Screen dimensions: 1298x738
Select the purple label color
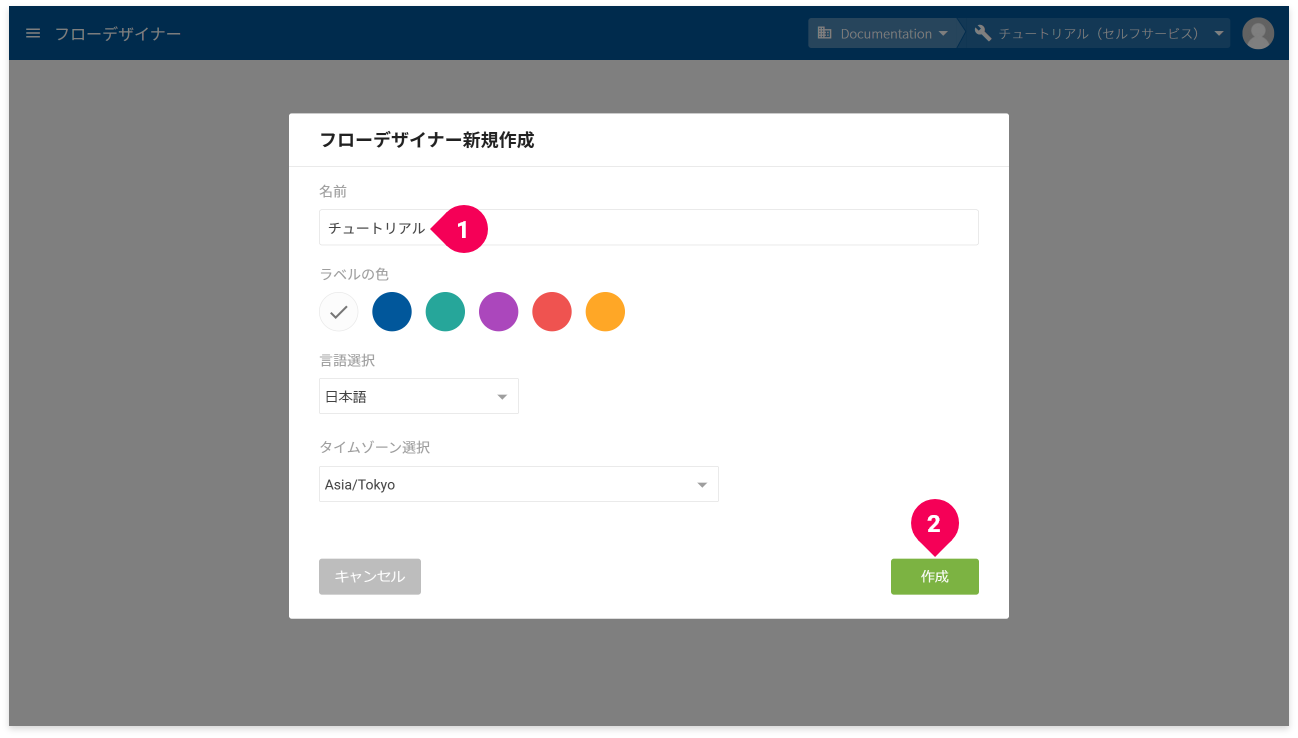pos(499,312)
